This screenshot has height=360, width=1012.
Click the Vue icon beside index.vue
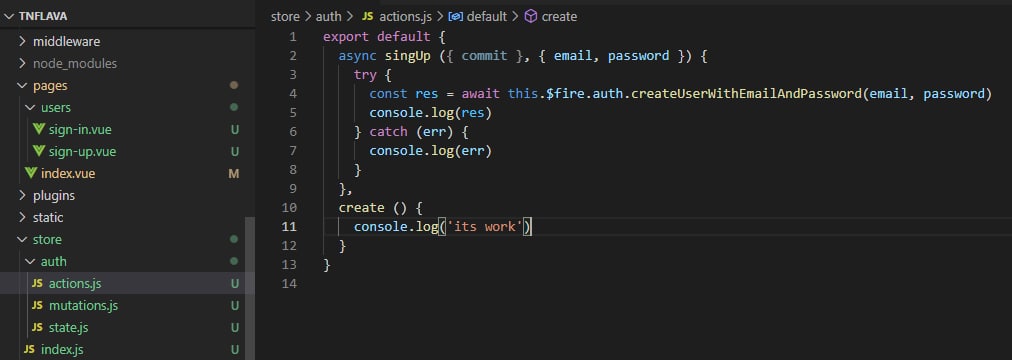(x=30, y=174)
